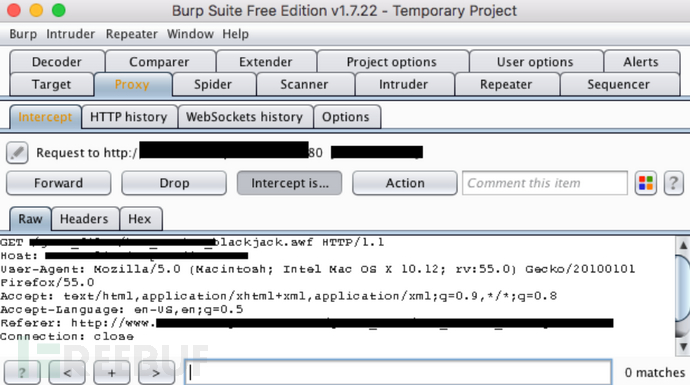
Task: Switch to the Hex view tab
Action: tap(140, 219)
